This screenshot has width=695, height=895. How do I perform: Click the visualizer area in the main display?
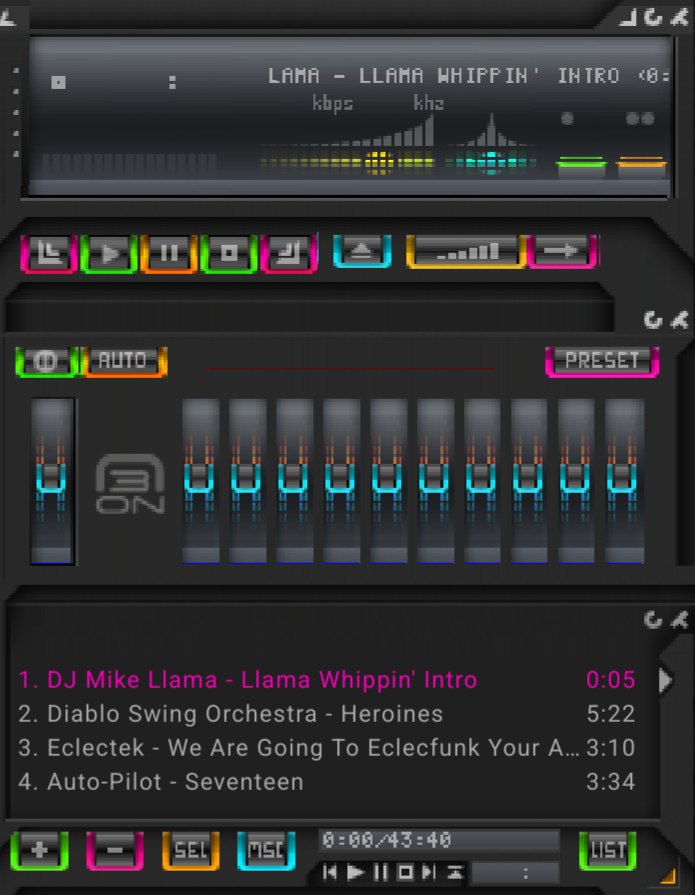coord(128,166)
